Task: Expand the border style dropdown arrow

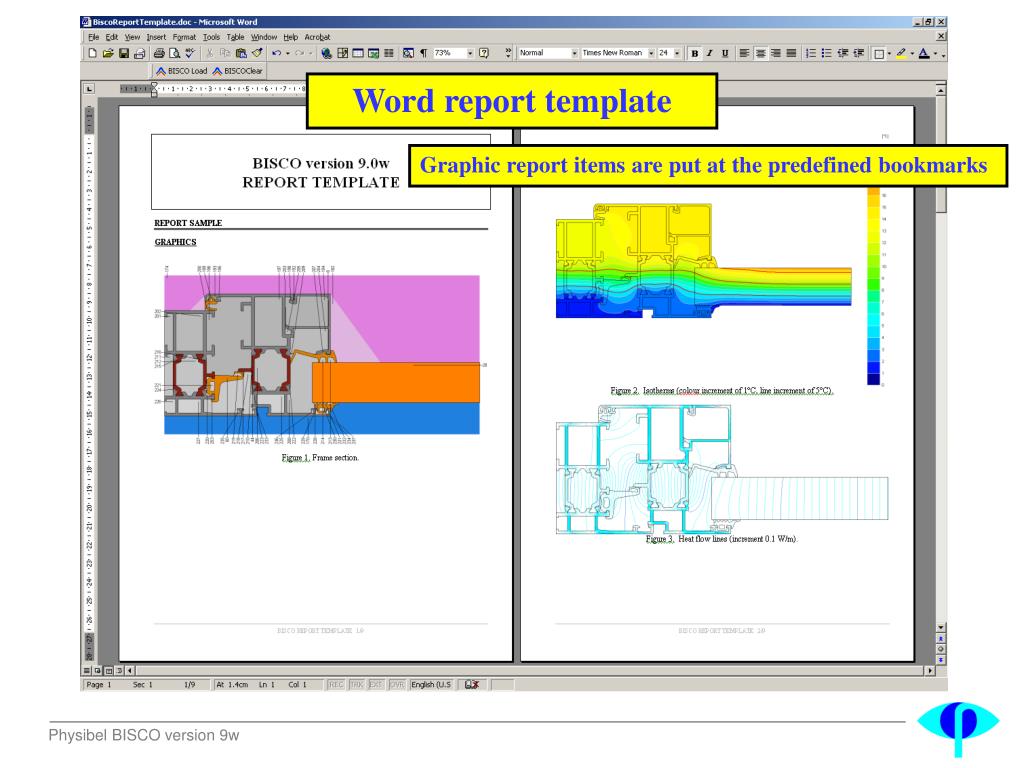Action: (889, 53)
